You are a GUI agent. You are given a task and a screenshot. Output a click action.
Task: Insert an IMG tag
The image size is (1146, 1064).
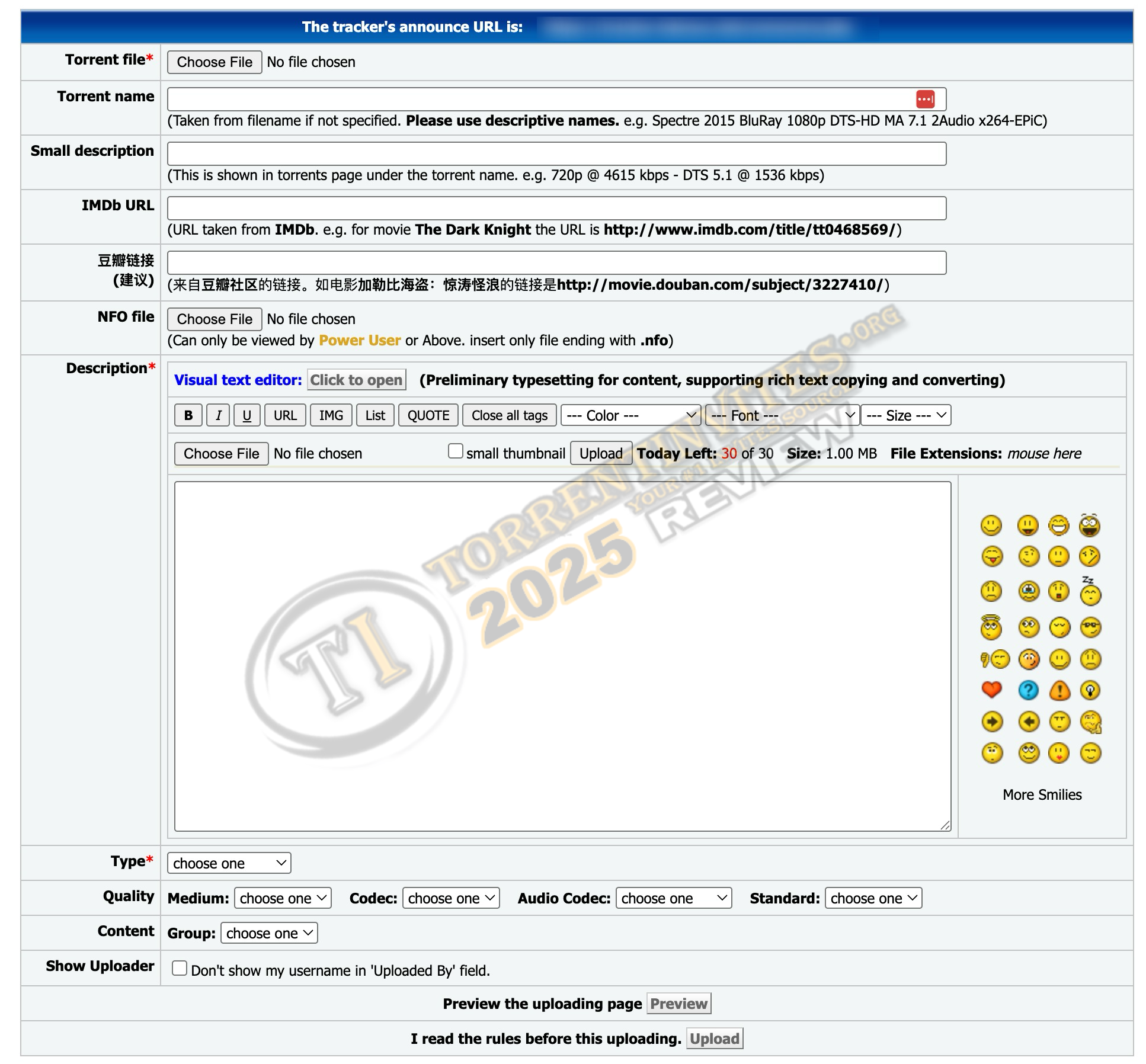pyautogui.click(x=331, y=415)
